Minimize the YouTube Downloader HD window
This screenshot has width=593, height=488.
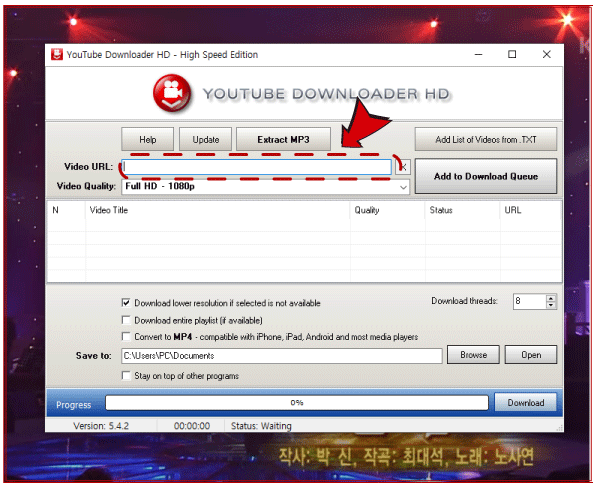point(478,54)
